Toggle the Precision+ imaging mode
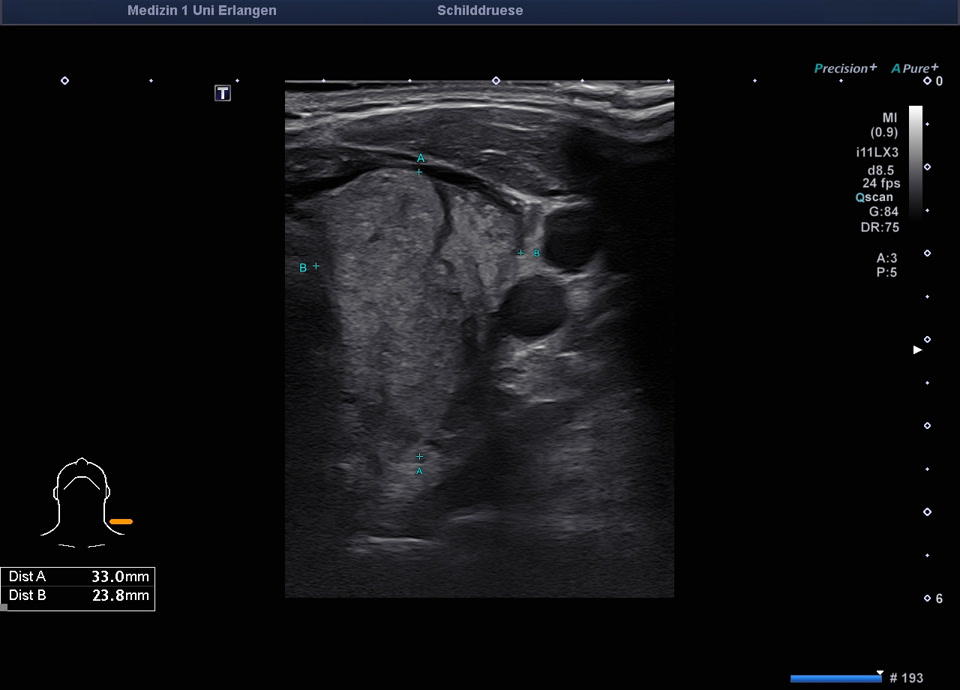The width and height of the screenshot is (960, 690). tap(845, 68)
